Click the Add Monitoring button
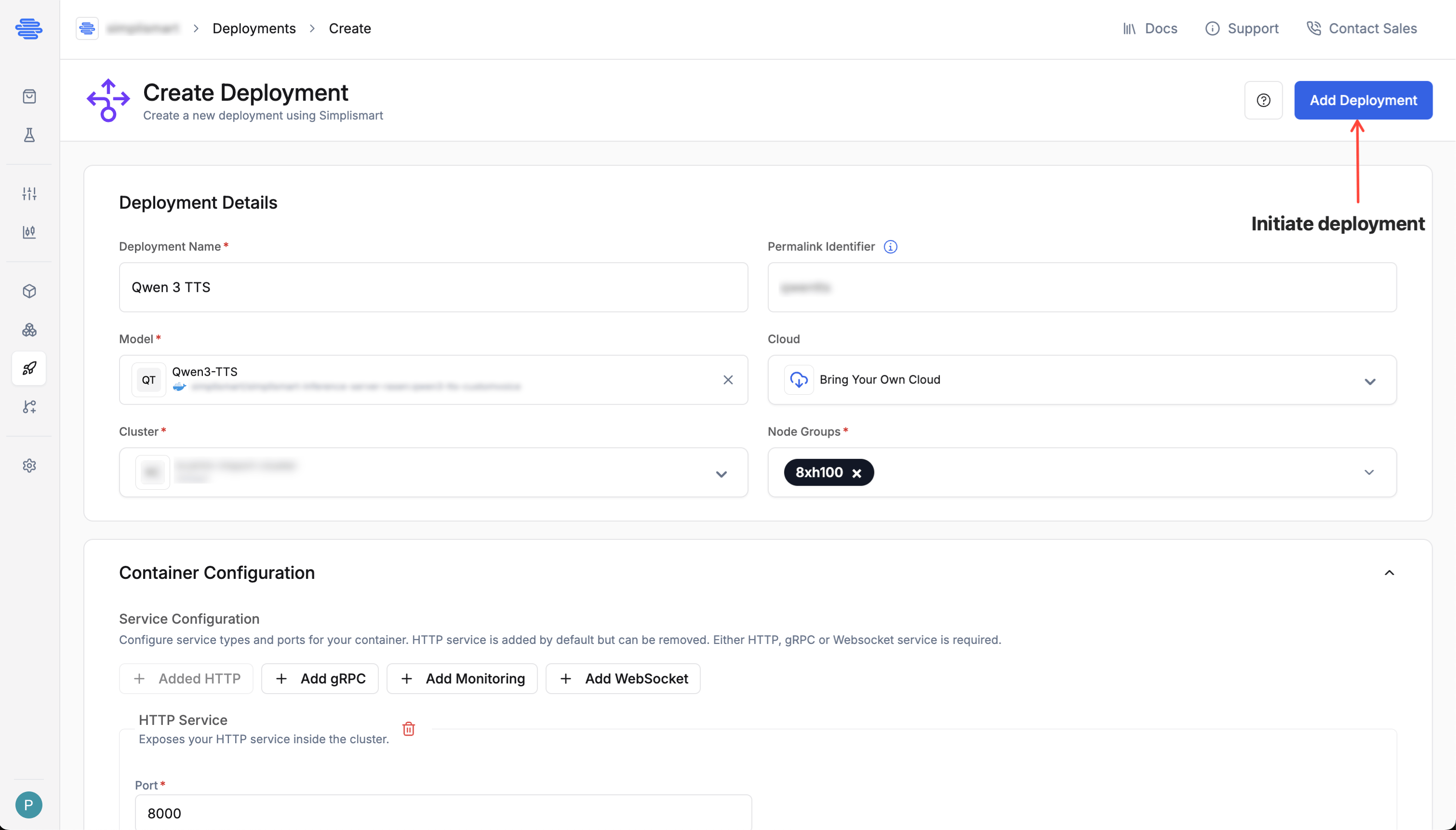The width and height of the screenshot is (1456, 830). 462,678
